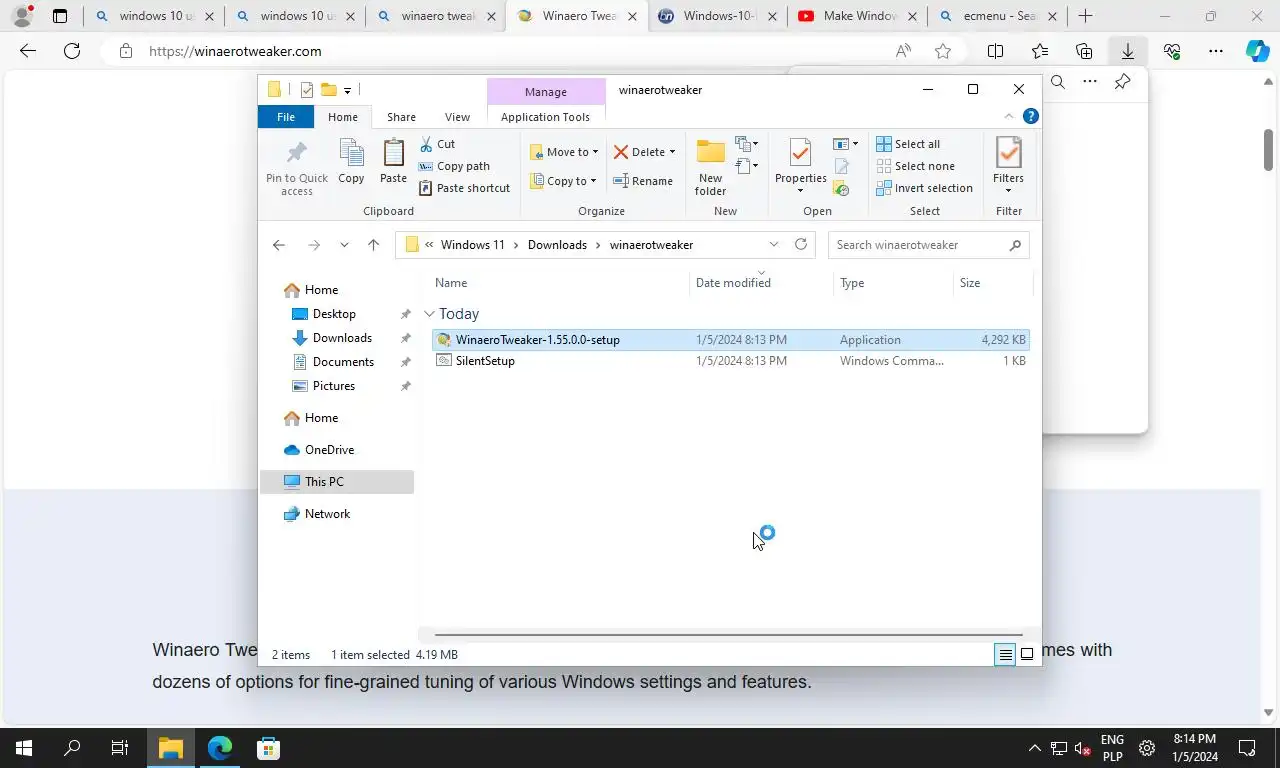This screenshot has height=768, width=1280.
Task: Search downloads in Edge downloads panel
Action: point(1058,82)
